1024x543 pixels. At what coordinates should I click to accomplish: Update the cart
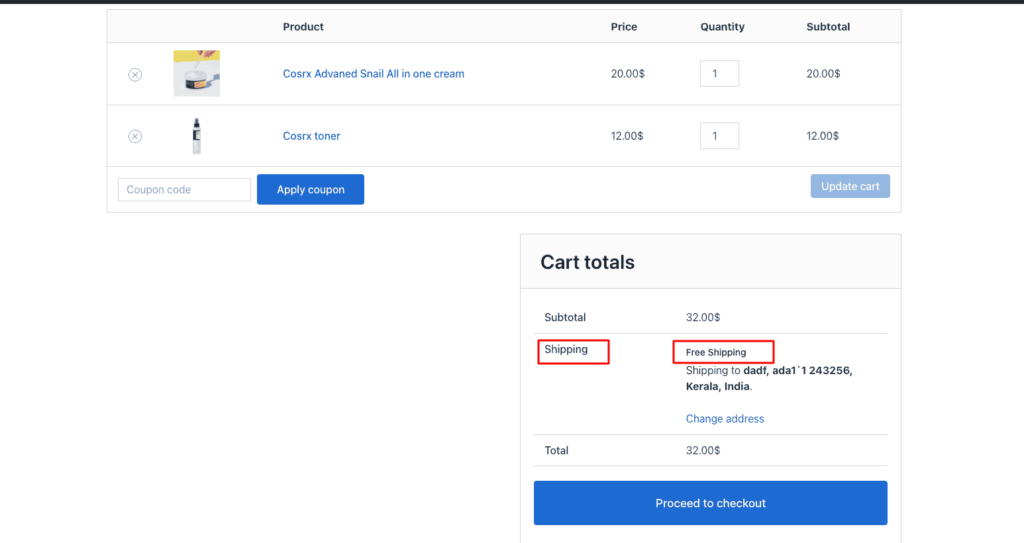[x=850, y=186]
